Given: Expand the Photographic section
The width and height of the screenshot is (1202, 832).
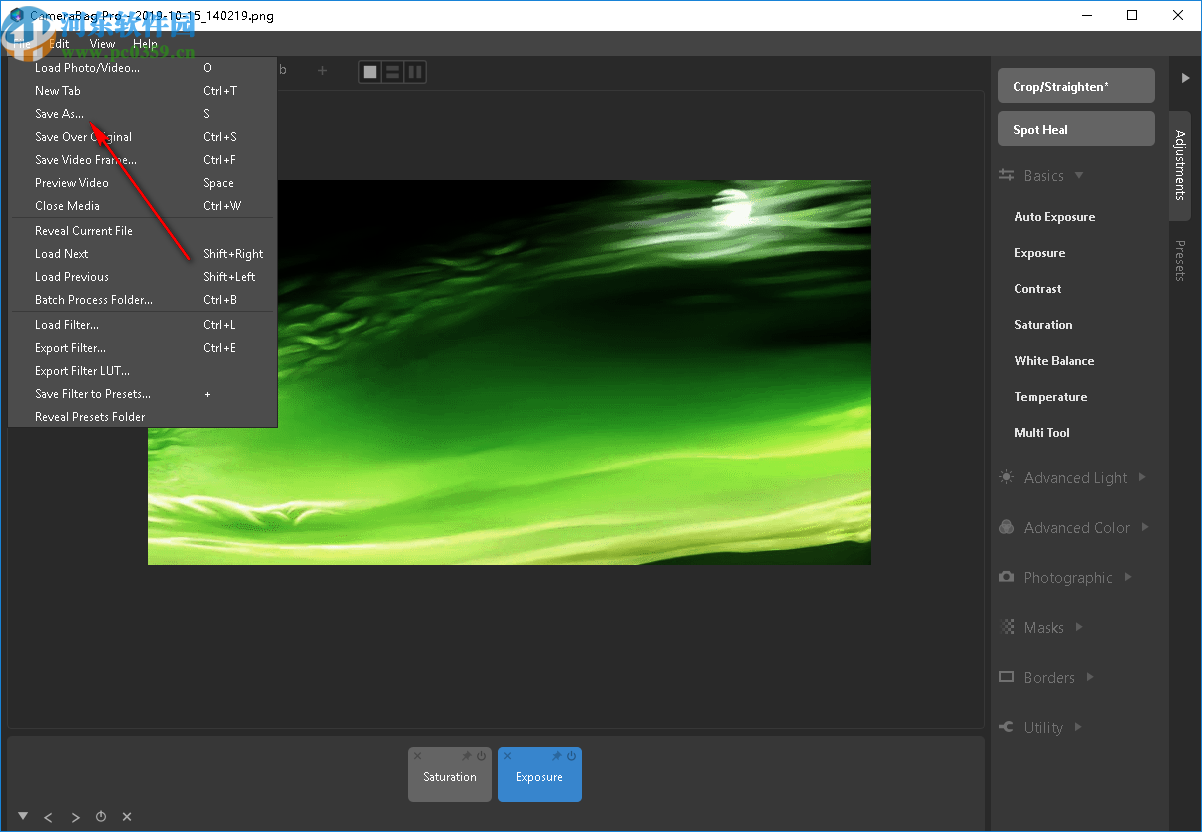Looking at the screenshot, I should [1066, 578].
